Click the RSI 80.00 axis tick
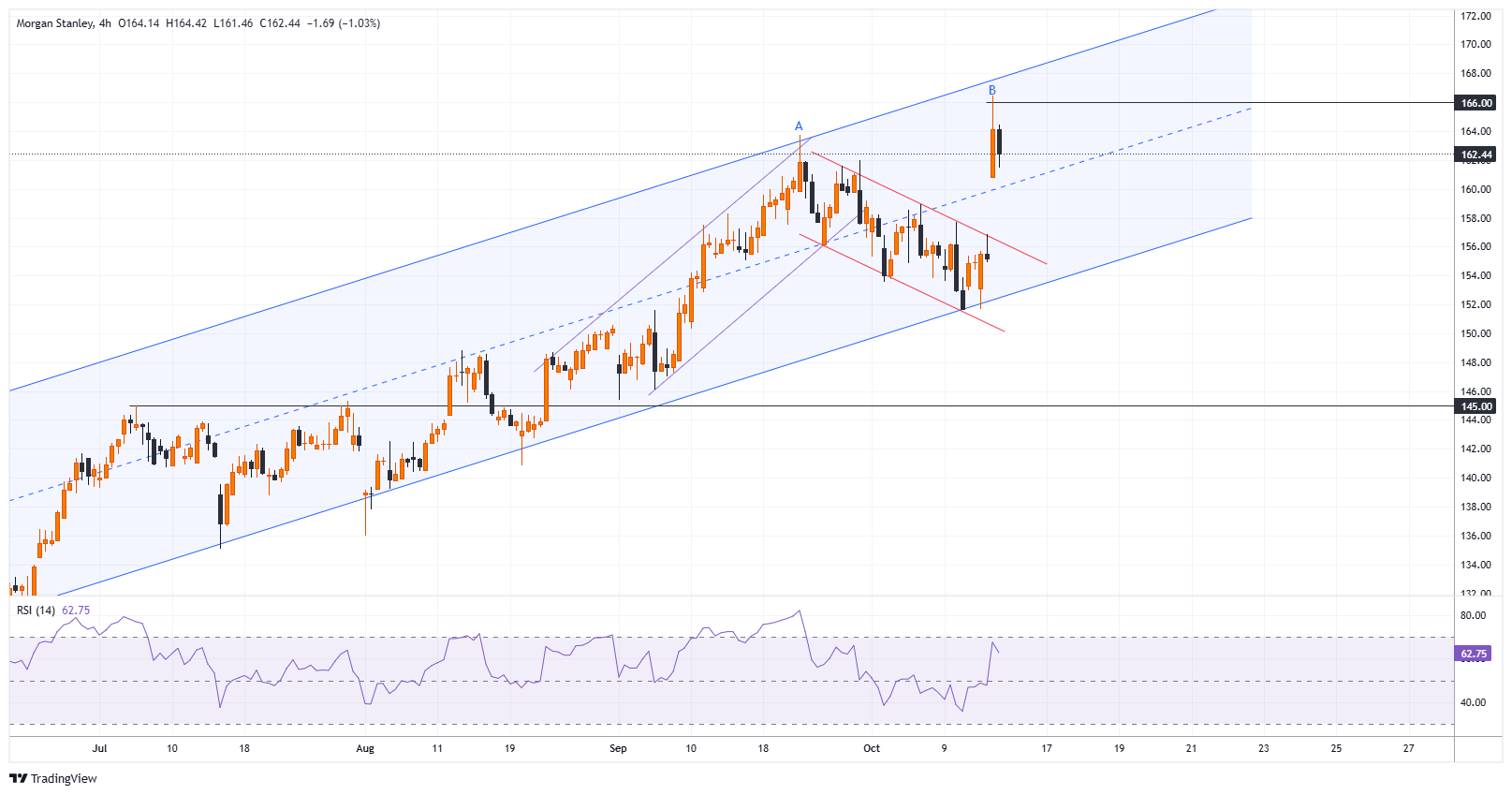This screenshot has height=795, width=1512. (1473, 615)
